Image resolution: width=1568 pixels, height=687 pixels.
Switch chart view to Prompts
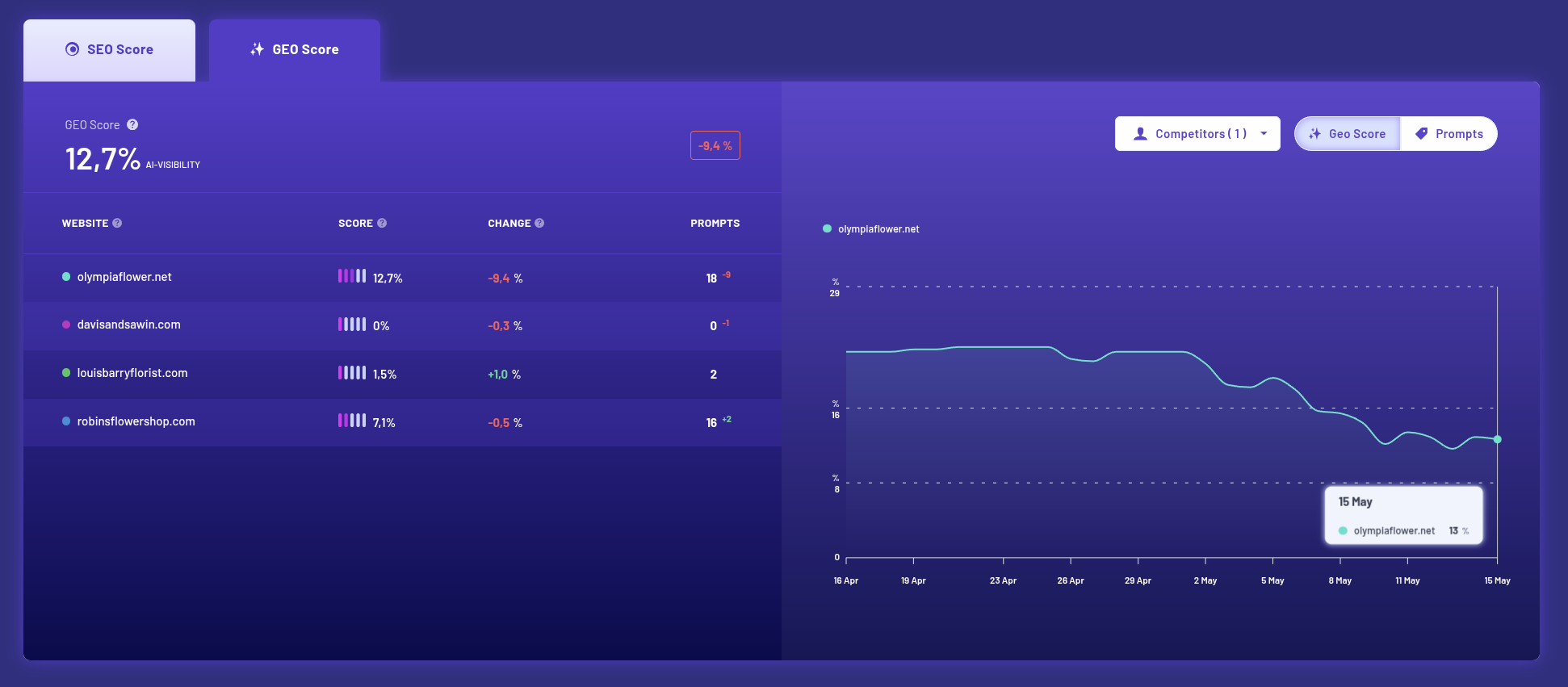point(1449,134)
